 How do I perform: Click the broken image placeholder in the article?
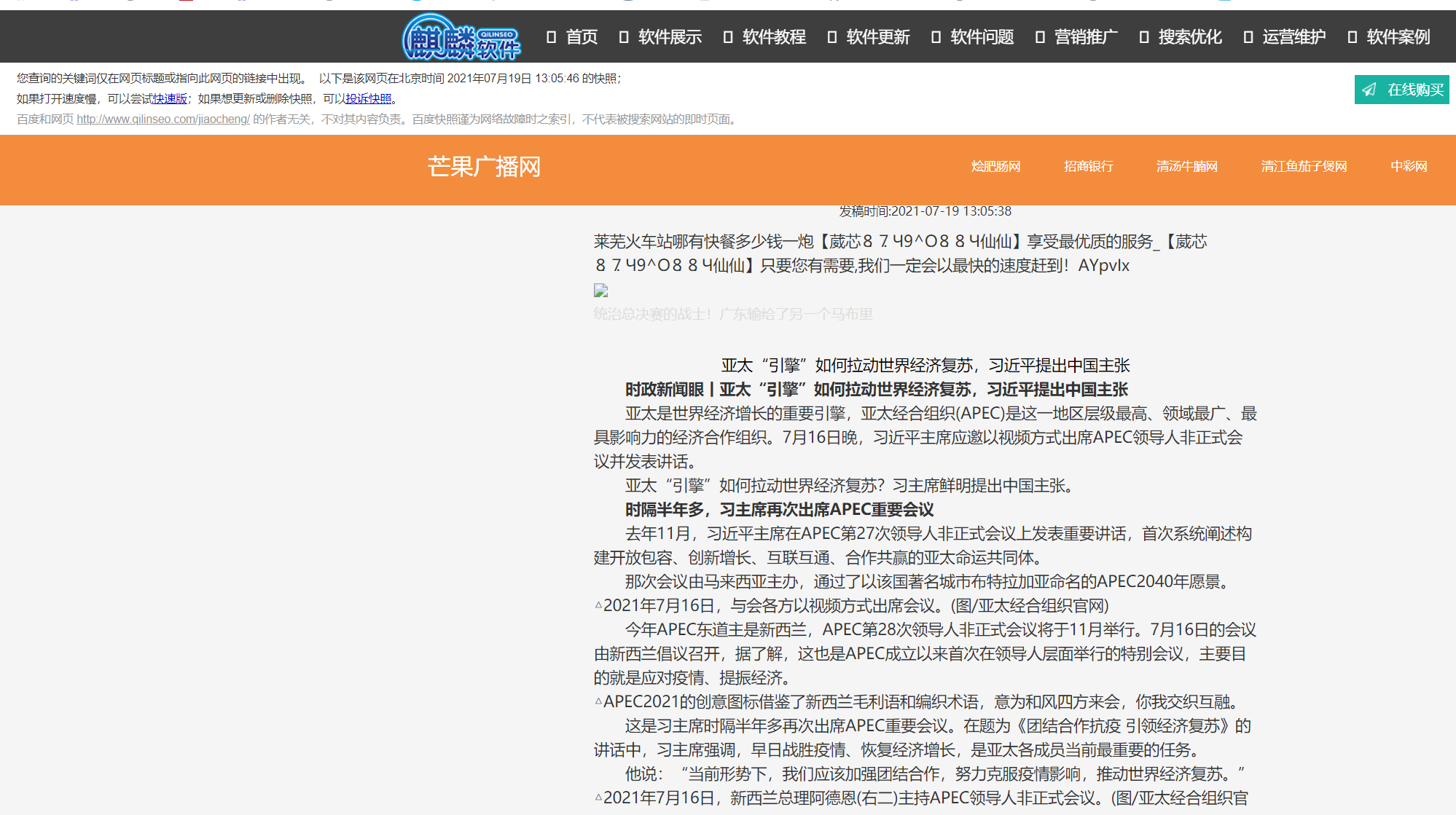tap(600, 290)
